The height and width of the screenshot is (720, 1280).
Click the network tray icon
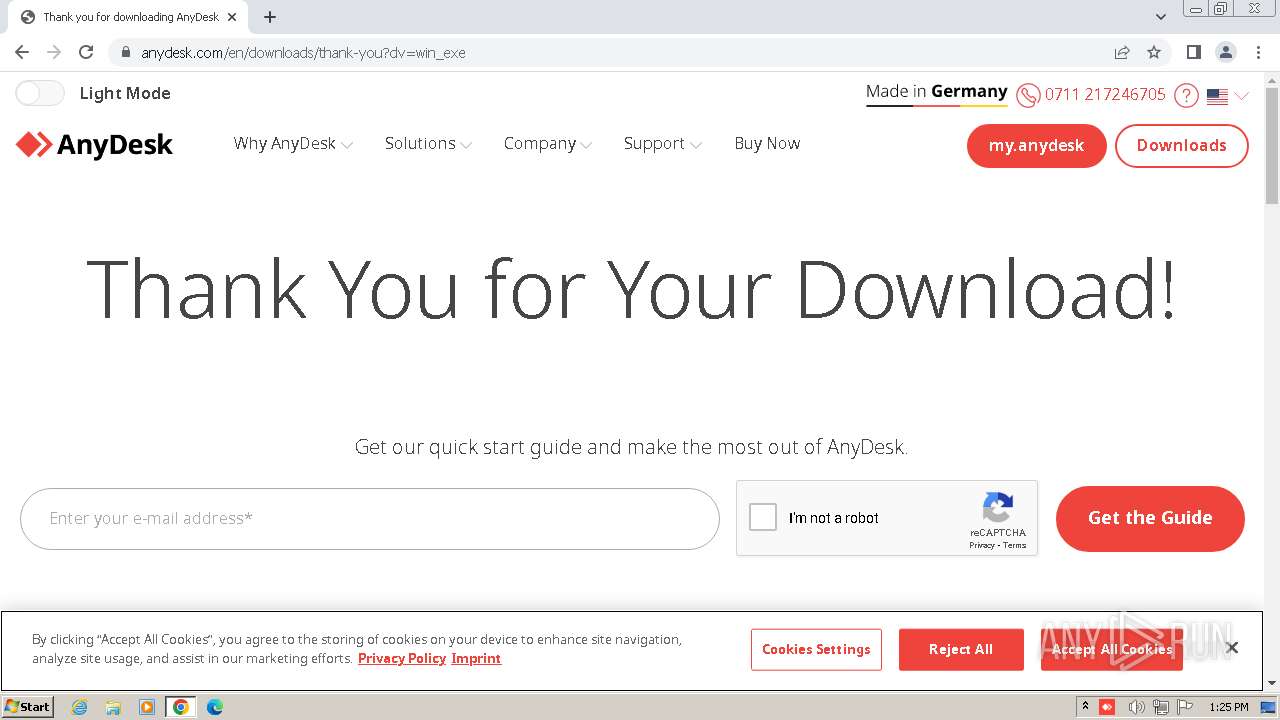coord(1161,707)
